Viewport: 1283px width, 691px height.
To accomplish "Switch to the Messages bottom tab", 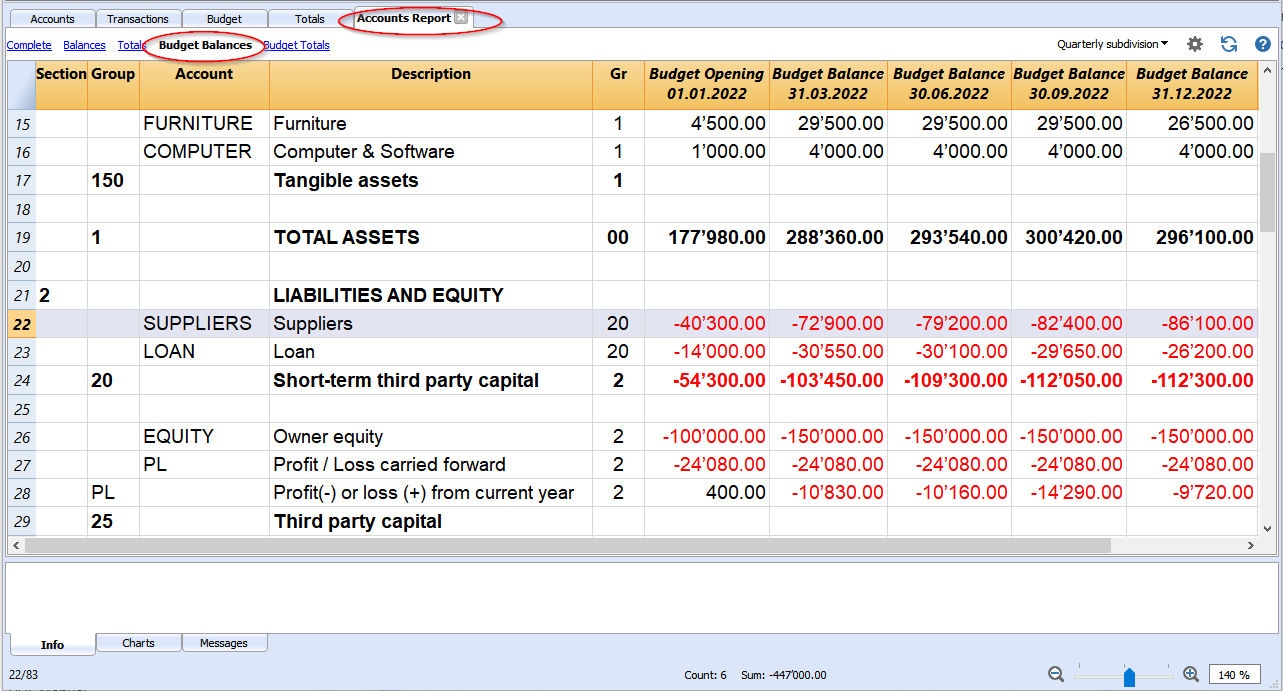I will click(224, 643).
